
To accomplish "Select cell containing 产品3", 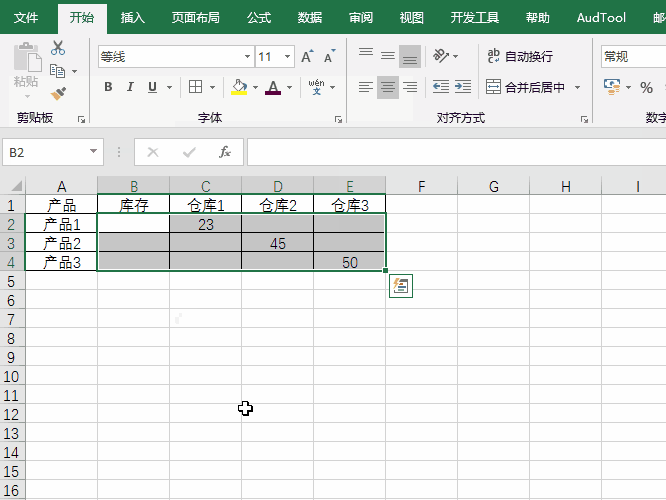I will point(62,262).
